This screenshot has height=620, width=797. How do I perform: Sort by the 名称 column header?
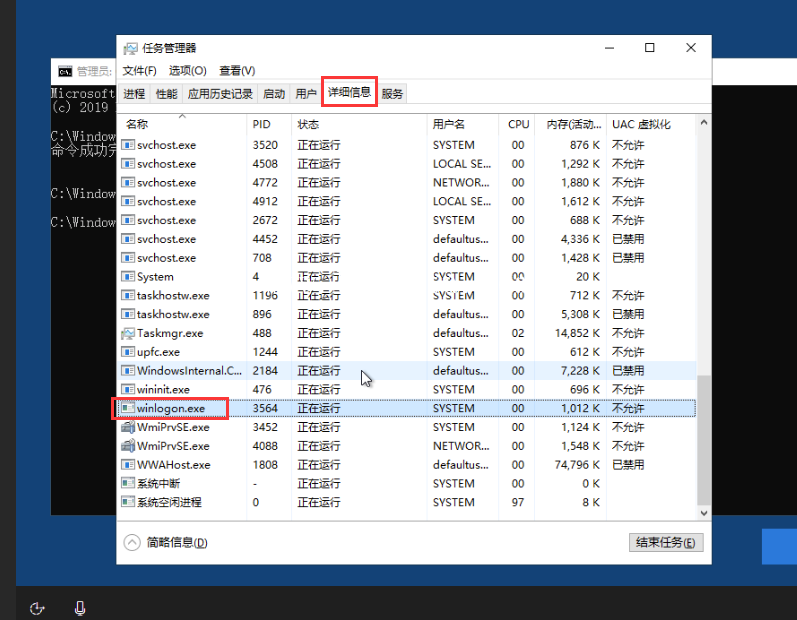[x=182, y=124]
